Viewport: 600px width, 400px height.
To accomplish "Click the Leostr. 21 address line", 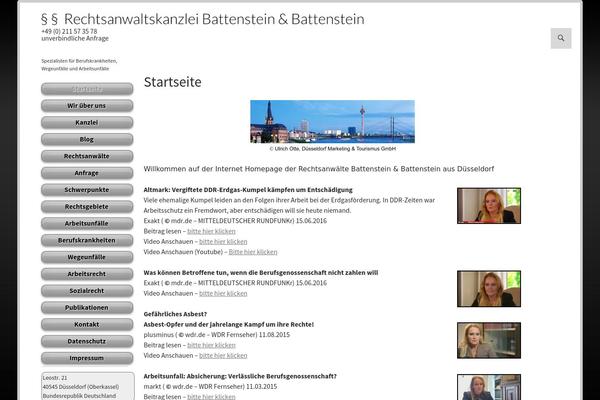I will (x=55, y=378).
